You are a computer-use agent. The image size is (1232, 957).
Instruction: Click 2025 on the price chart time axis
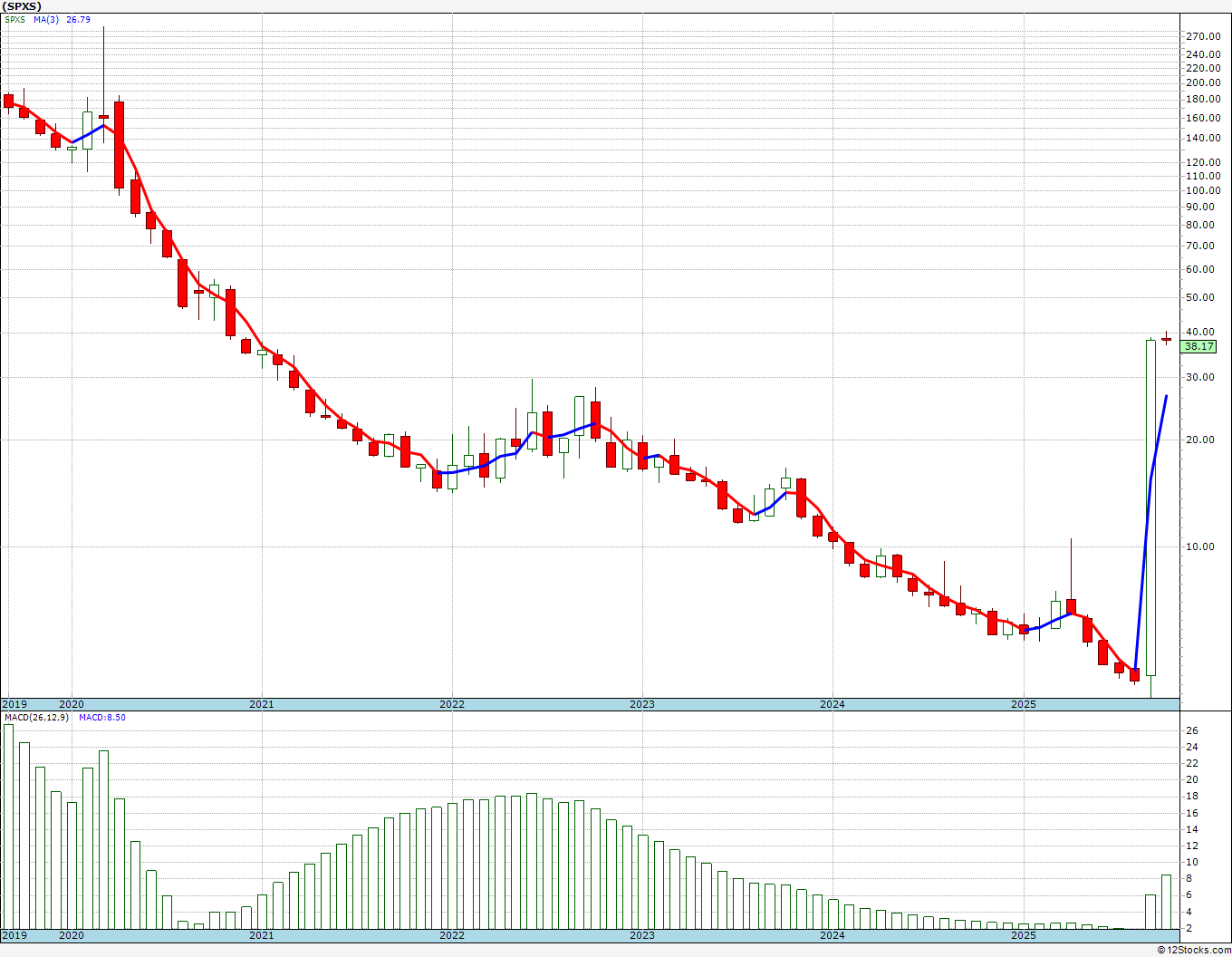tap(1023, 704)
